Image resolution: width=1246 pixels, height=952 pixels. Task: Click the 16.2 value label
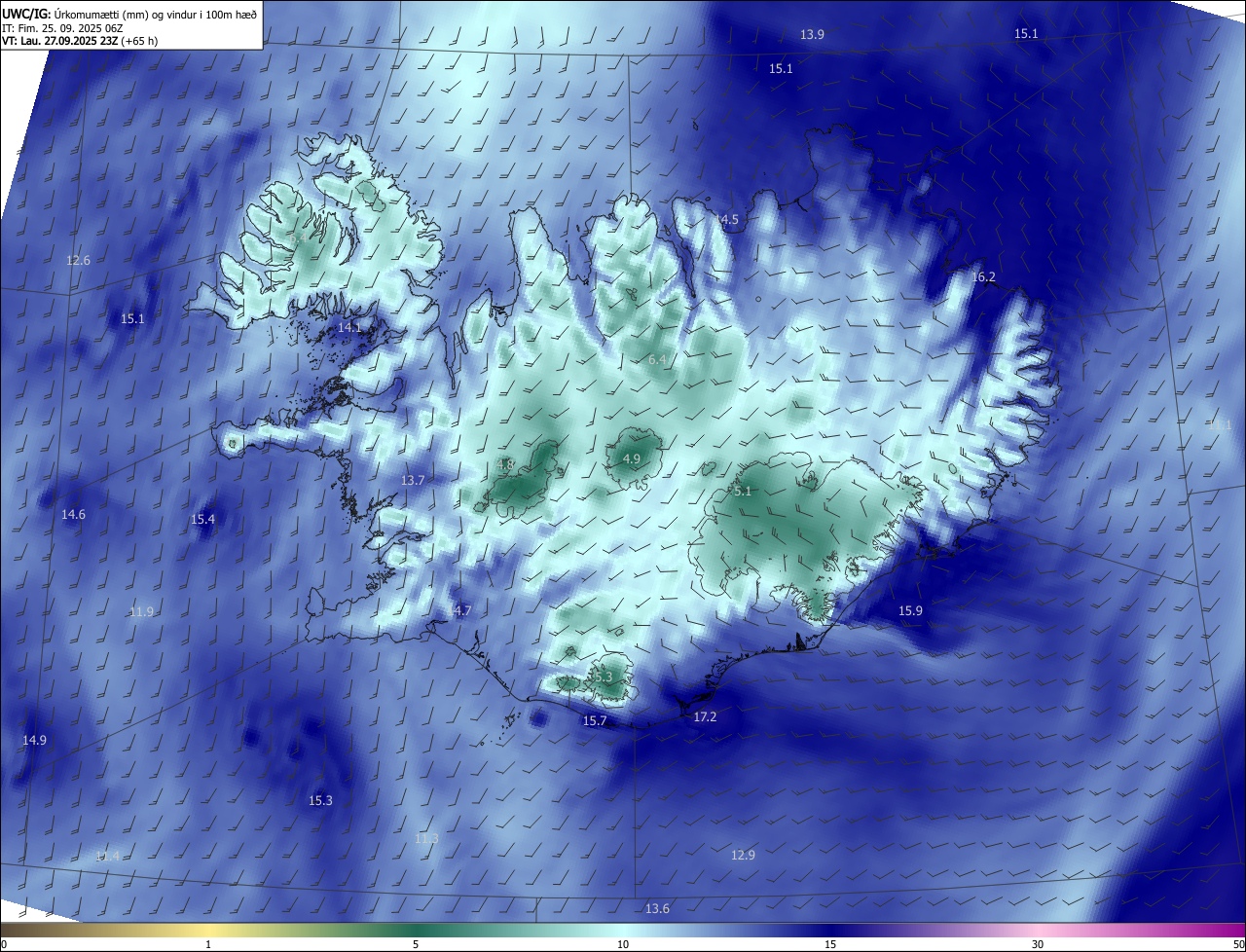pos(984,277)
